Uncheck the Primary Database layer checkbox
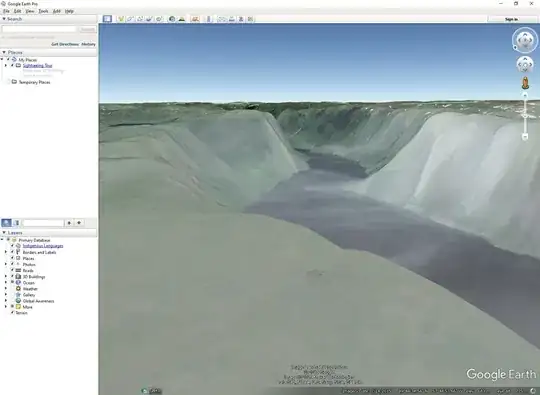The height and width of the screenshot is (395, 540). point(8,240)
